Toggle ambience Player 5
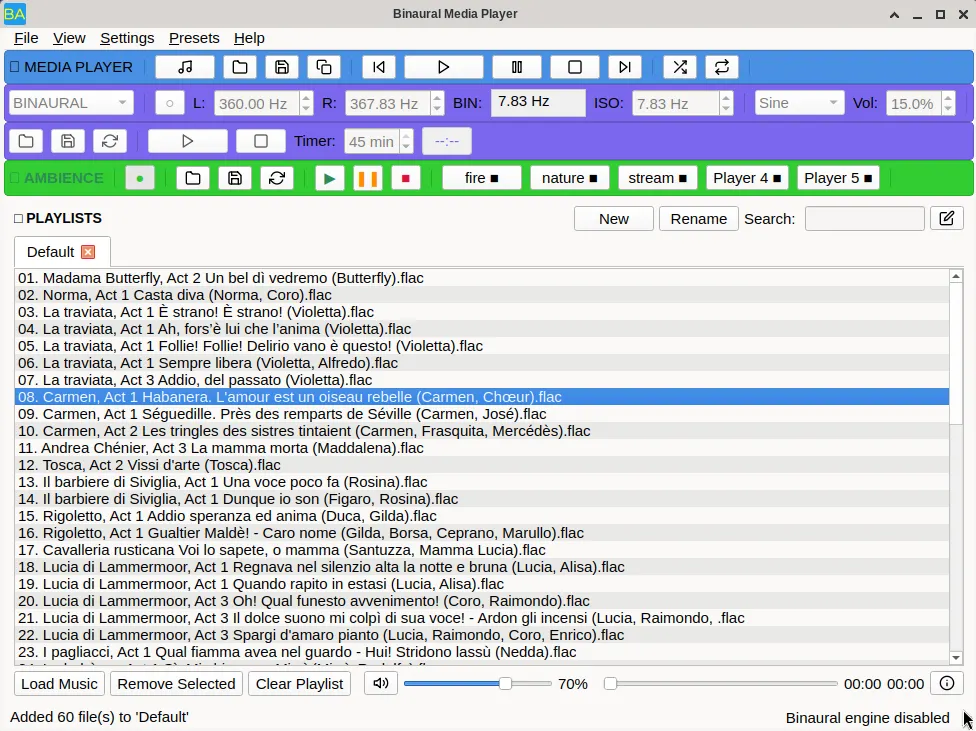Image resolution: width=976 pixels, height=731 pixels. click(x=838, y=178)
